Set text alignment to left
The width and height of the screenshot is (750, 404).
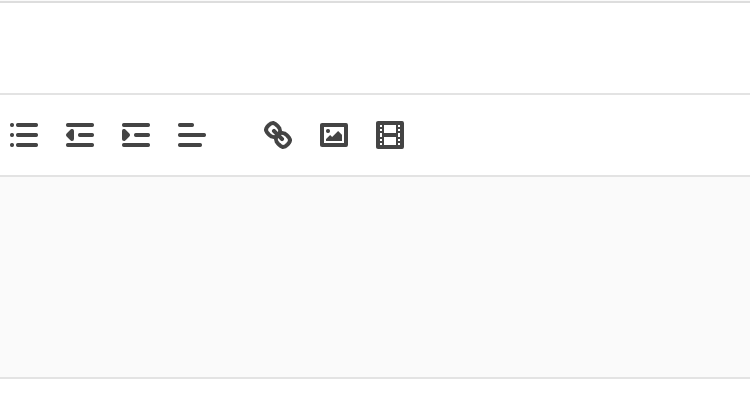tap(192, 135)
